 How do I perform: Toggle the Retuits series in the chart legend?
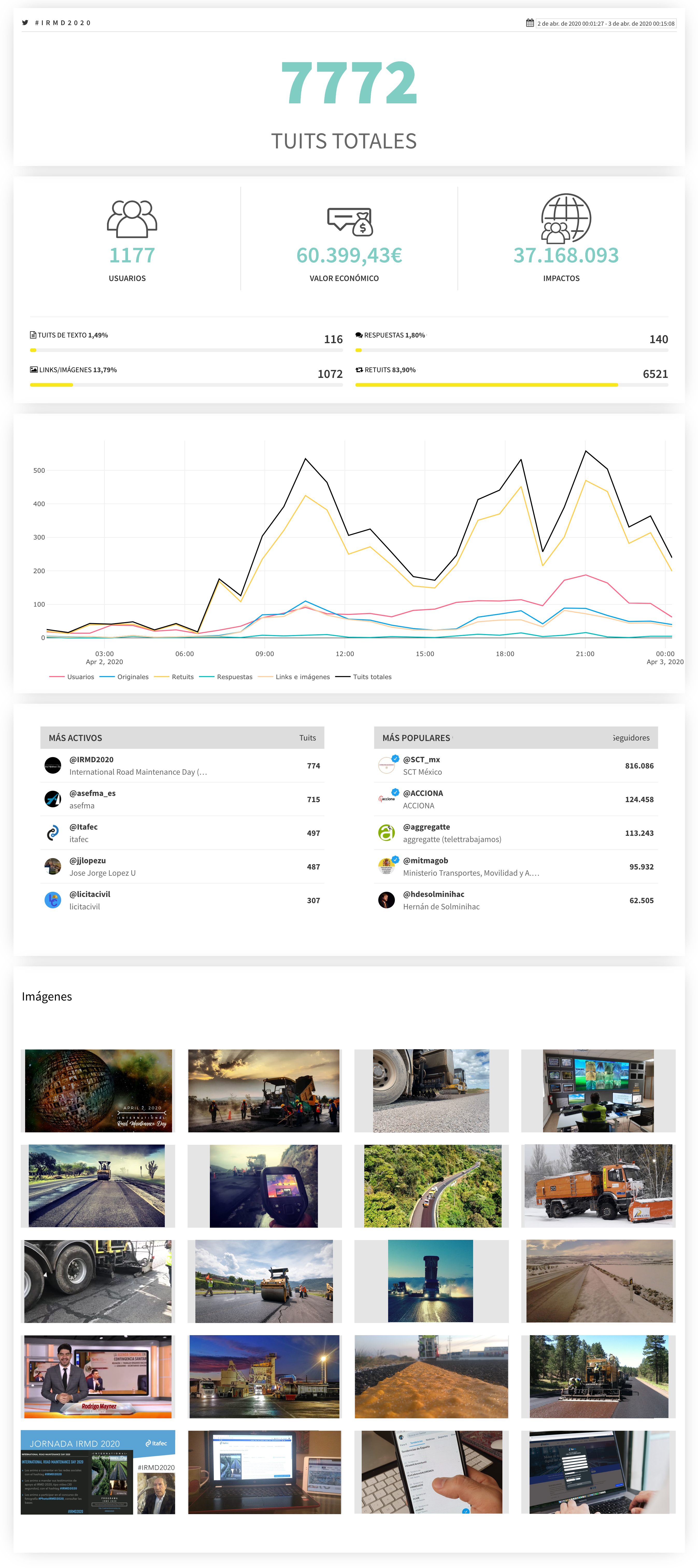(x=174, y=677)
